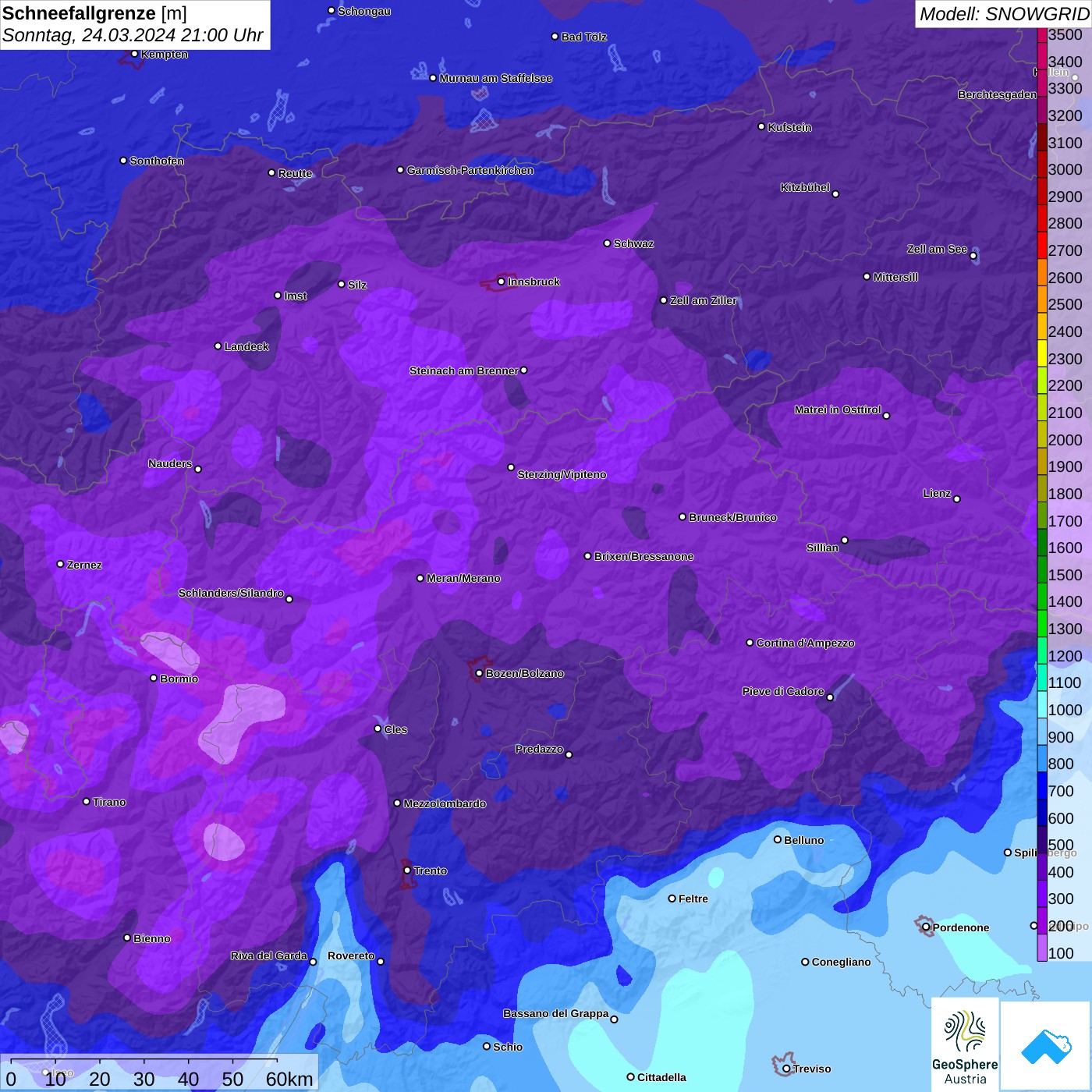
Task: Click the 60km scale bar label
Action: coord(289,1079)
